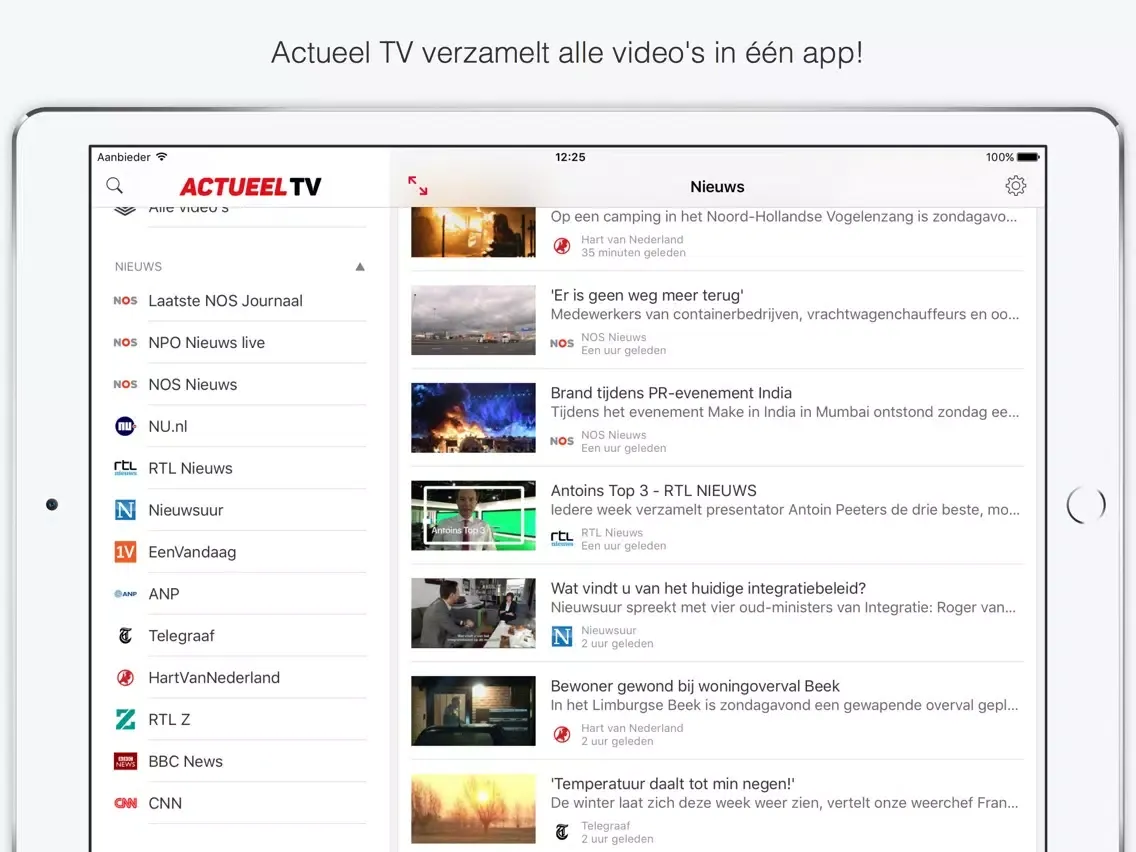Select BBC News channel
The image size is (1136, 852).
coord(185,761)
